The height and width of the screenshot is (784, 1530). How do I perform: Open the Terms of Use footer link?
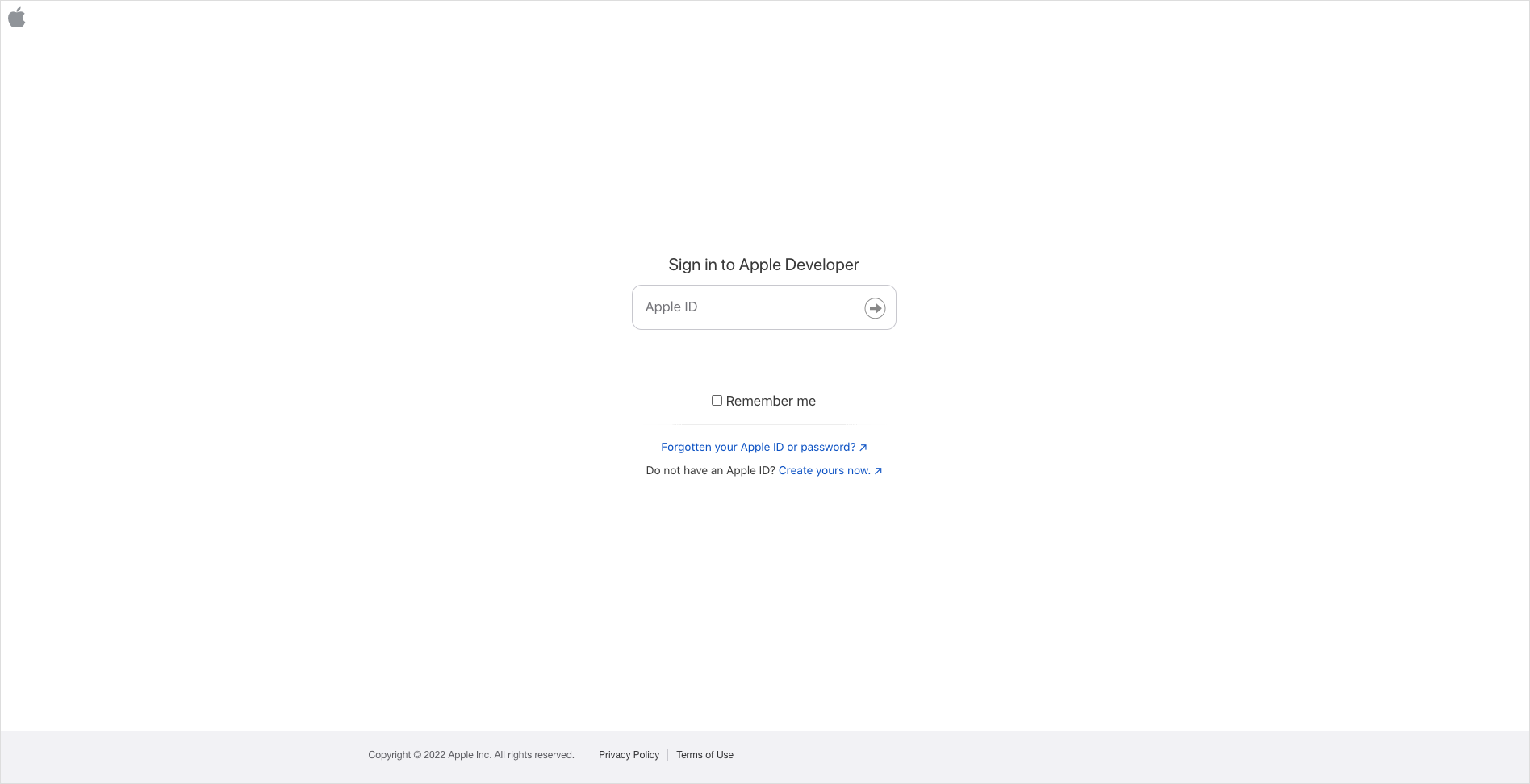coord(704,755)
